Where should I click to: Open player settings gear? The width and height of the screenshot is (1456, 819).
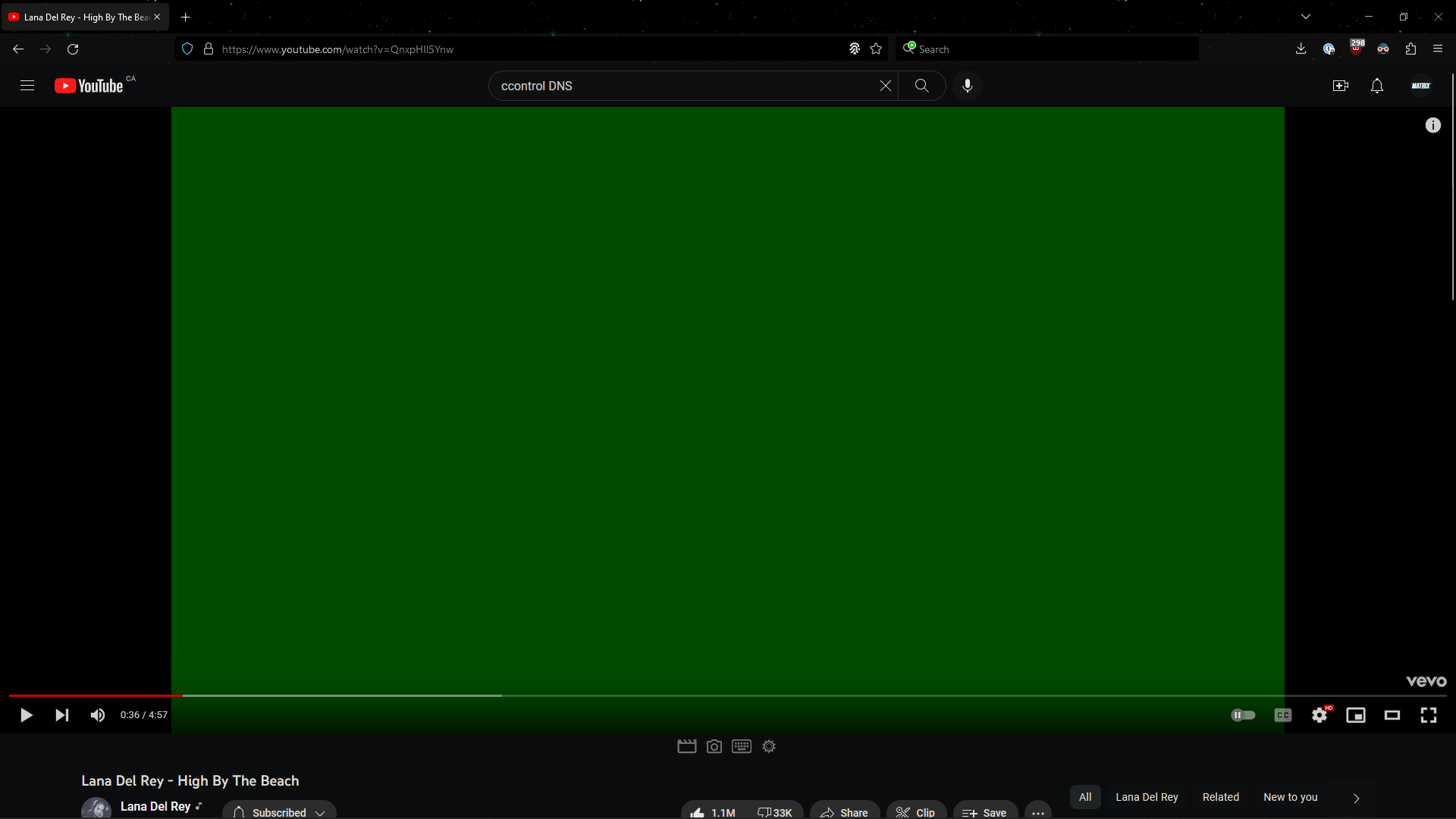pos(1319,715)
